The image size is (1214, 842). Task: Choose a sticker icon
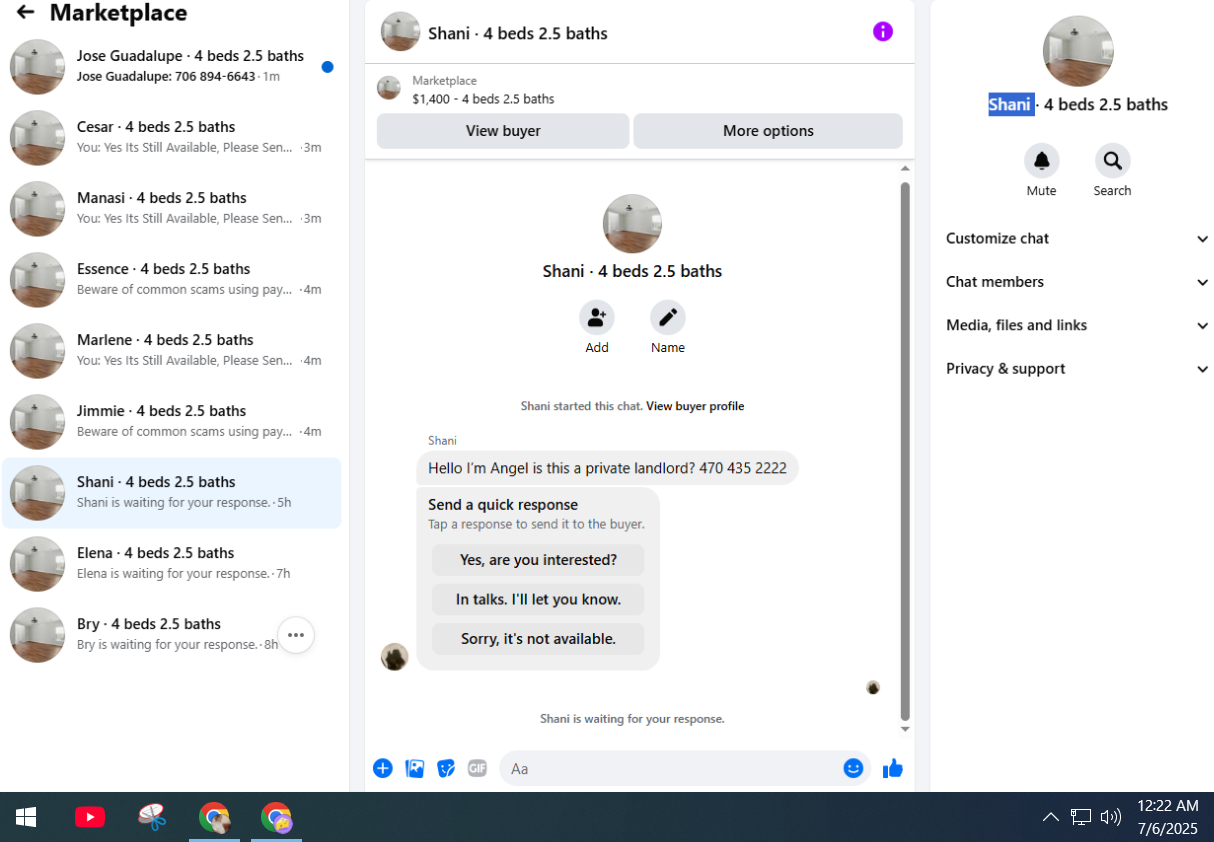[446, 768]
